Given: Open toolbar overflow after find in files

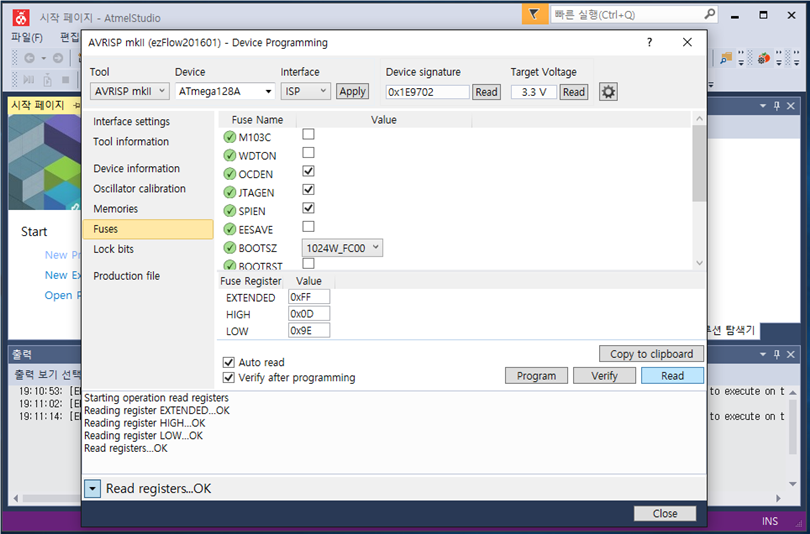Looking at the screenshot, I should click(x=741, y=58).
